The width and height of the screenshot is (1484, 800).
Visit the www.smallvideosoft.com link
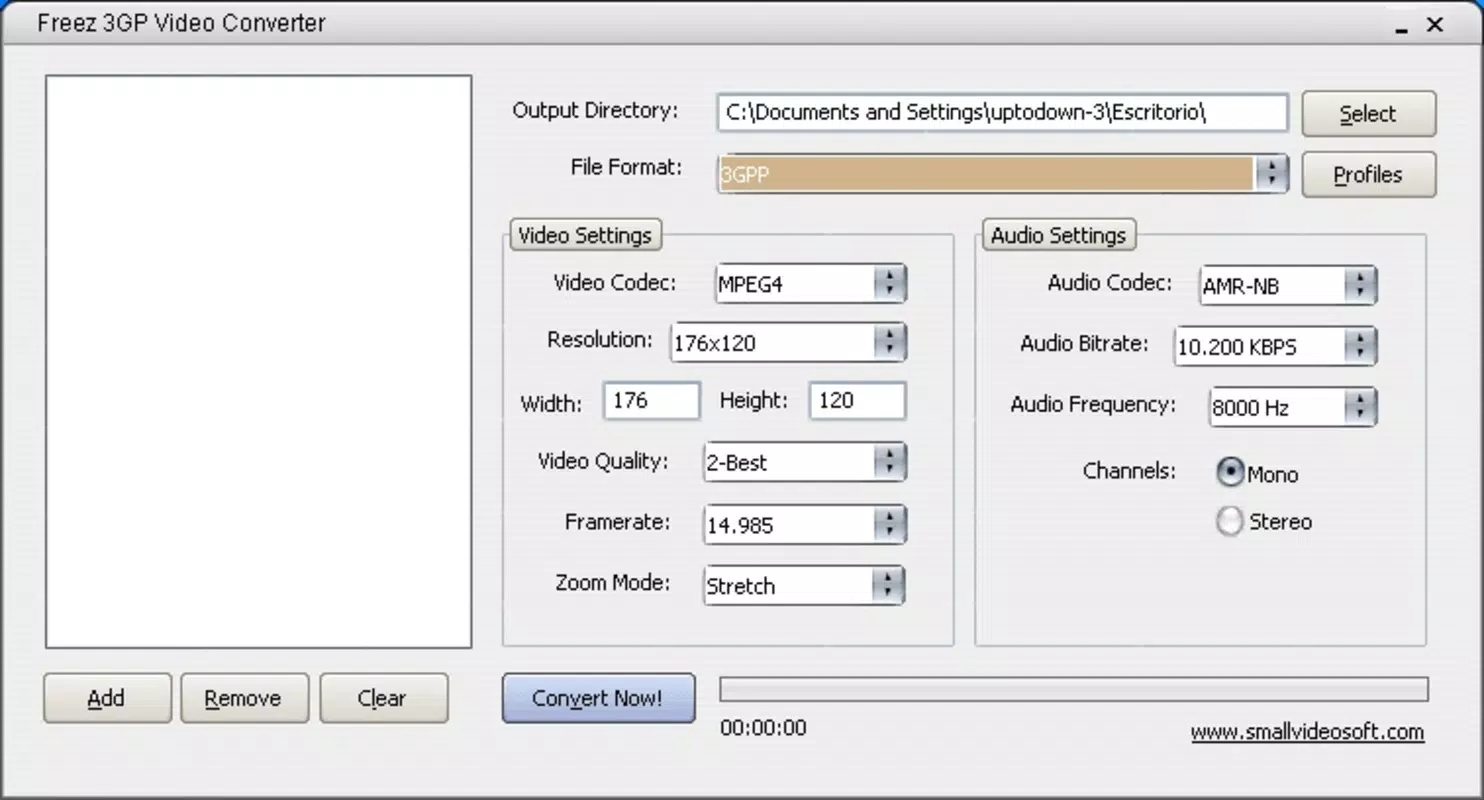(1307, 732)
